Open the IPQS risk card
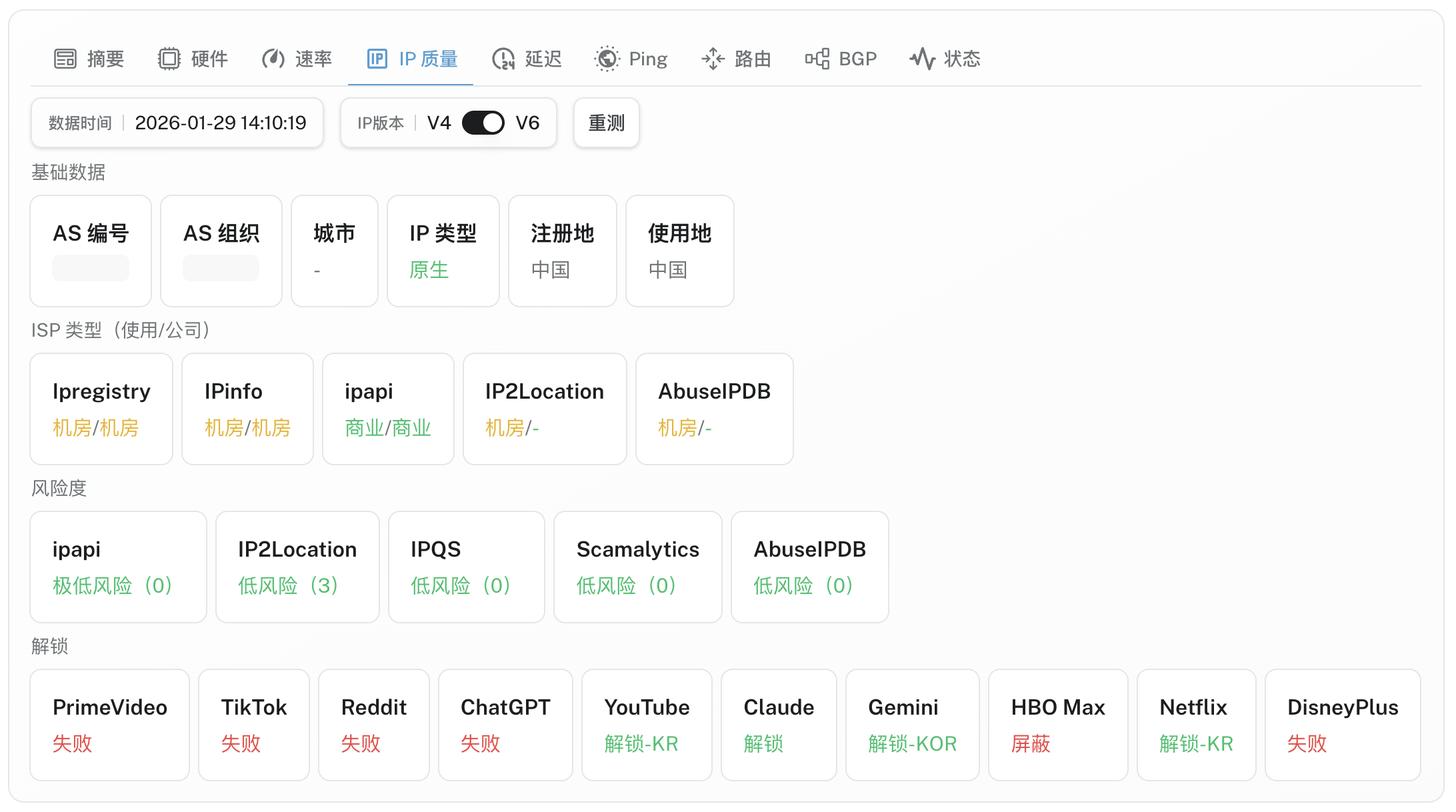 (x=467, y=567)
